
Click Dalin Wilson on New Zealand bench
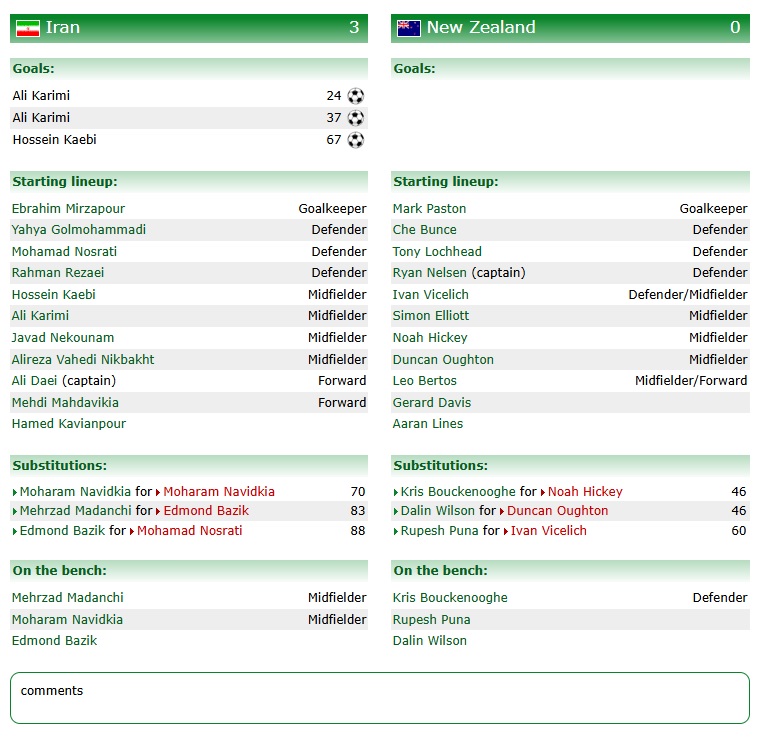[429, 641]
